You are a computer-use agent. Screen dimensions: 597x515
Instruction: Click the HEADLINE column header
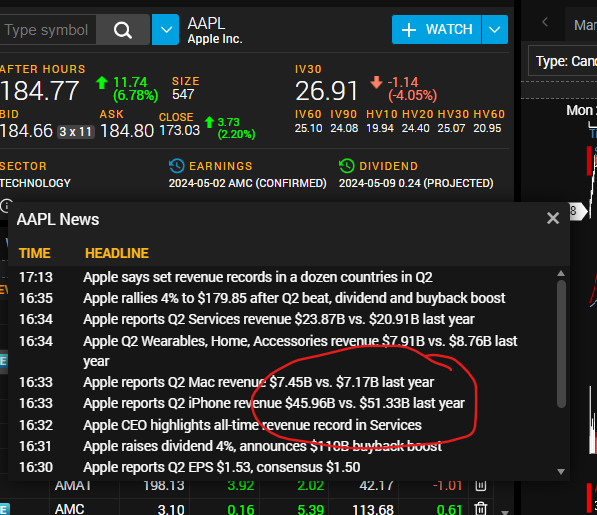[117, 253]
